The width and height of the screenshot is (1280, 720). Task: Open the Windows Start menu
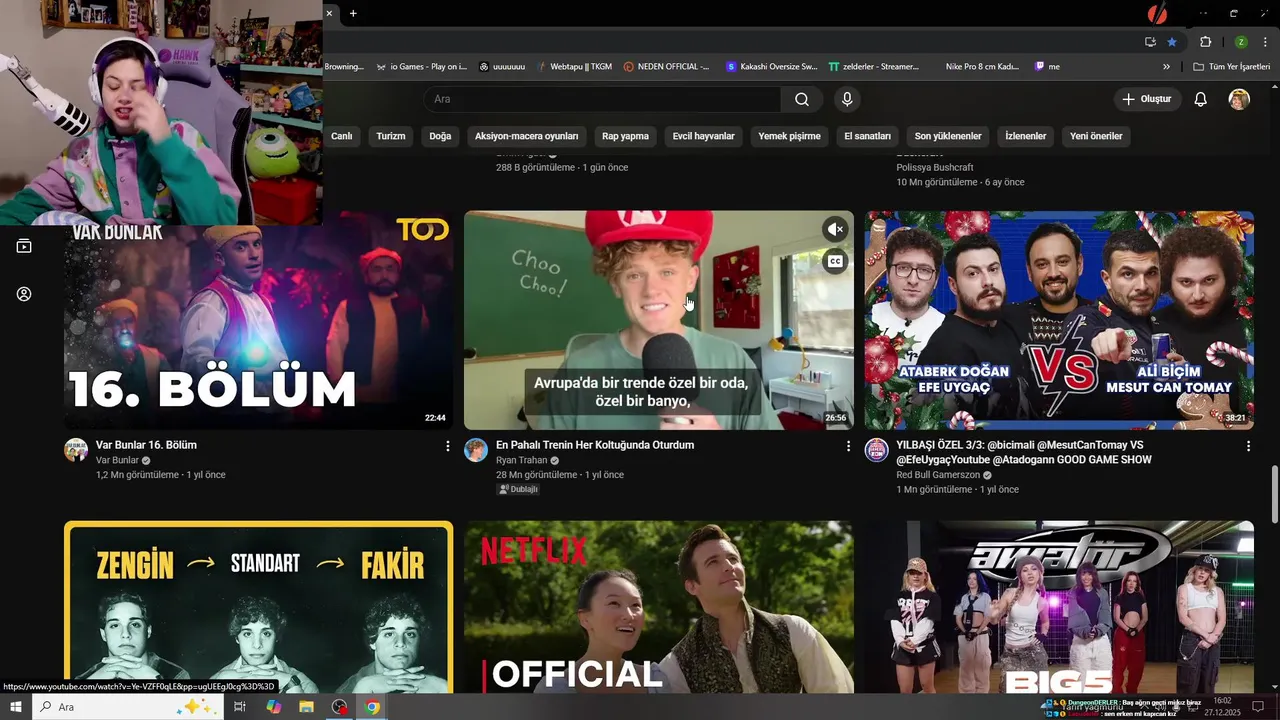(x=16, y=707)
